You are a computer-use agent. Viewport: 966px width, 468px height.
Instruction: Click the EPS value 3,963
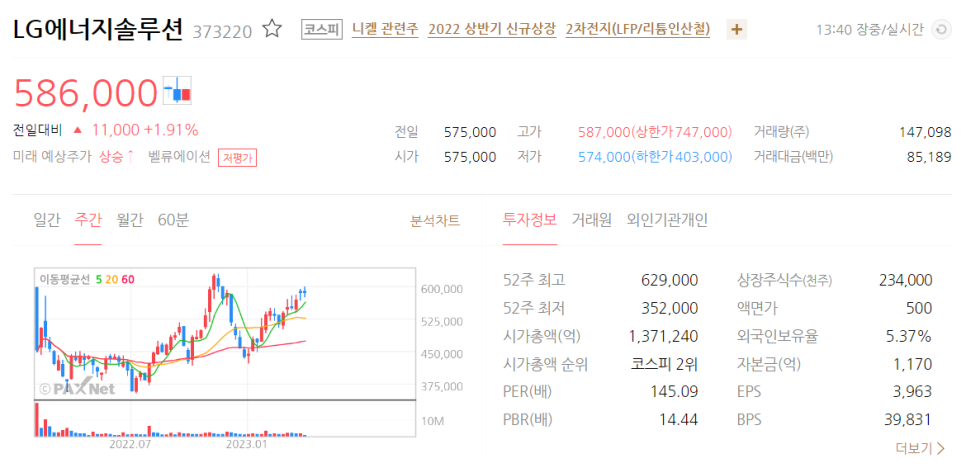tap(913, 392)
